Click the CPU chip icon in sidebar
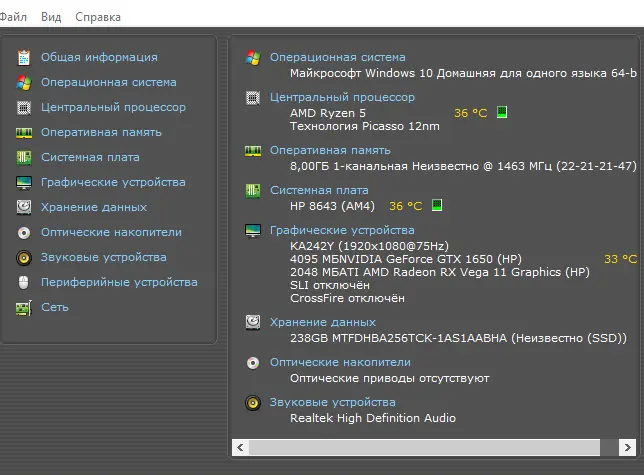This screenshot has height=475, width=644. click(x=24, y=108)
